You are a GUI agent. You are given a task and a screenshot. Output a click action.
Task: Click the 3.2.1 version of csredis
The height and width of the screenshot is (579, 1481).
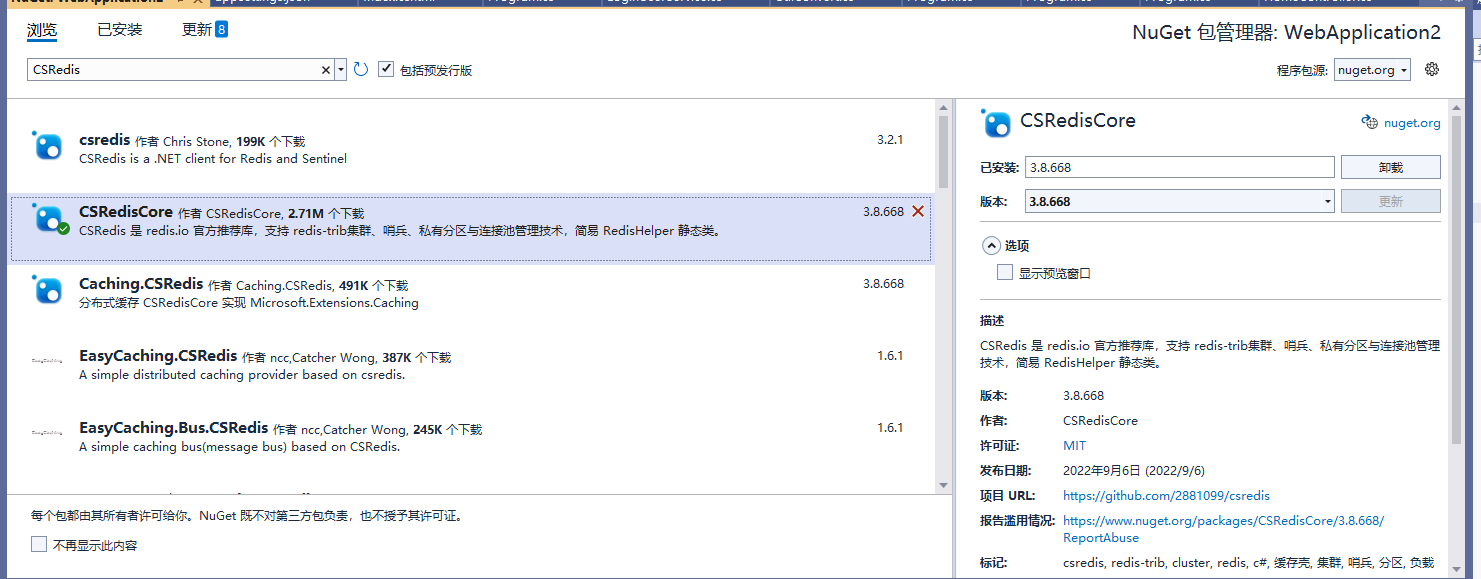pyautogui.click(x=890, y=140)
